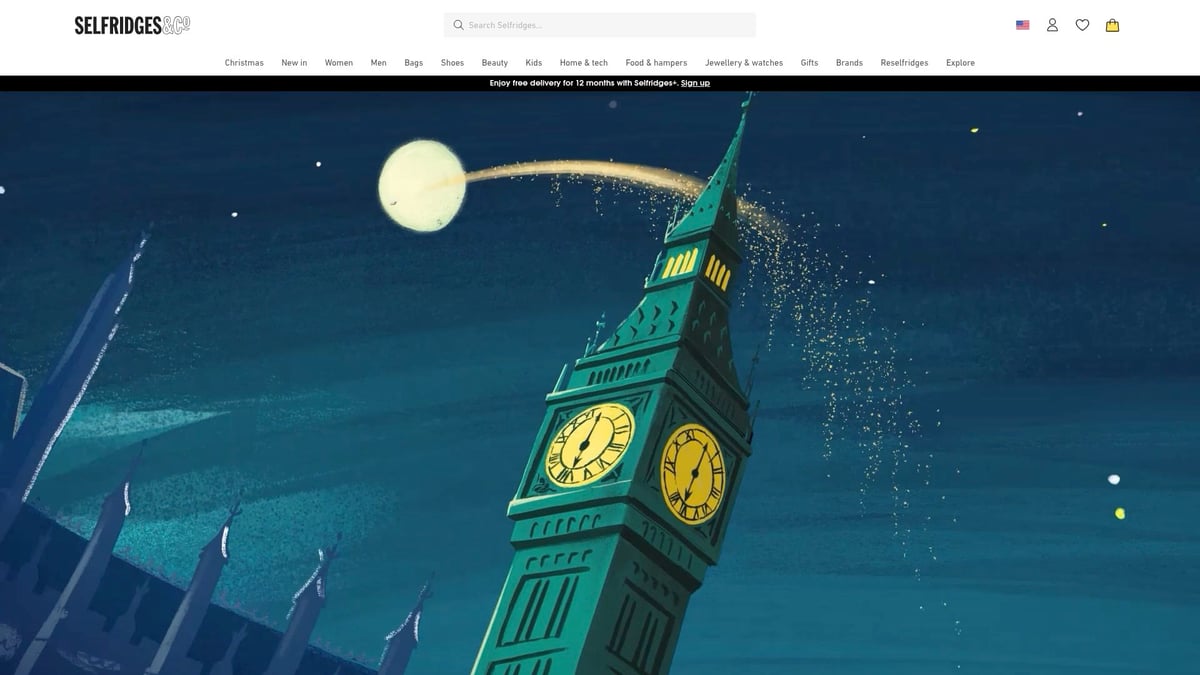Click the Big Ben hero banner image
Screen dimensions: 1200x675
600,400
